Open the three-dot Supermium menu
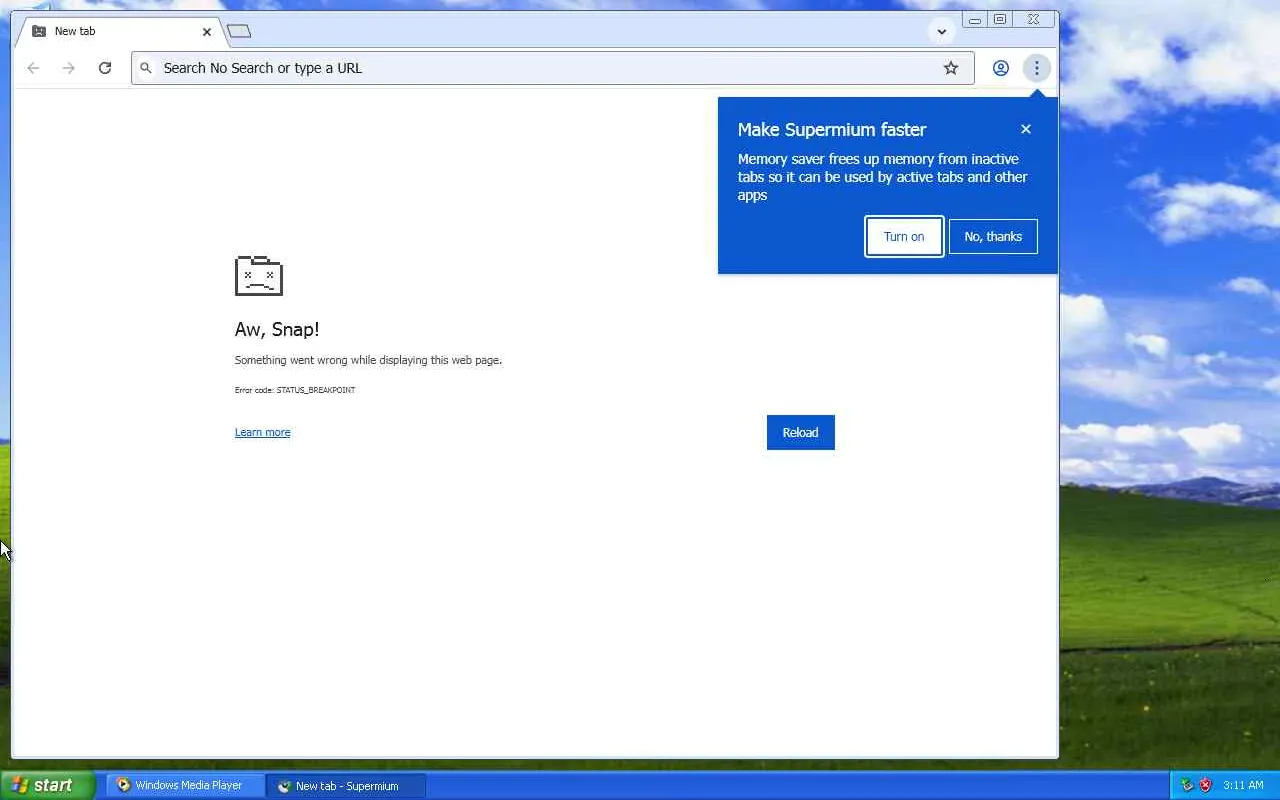 [1037, 68]
